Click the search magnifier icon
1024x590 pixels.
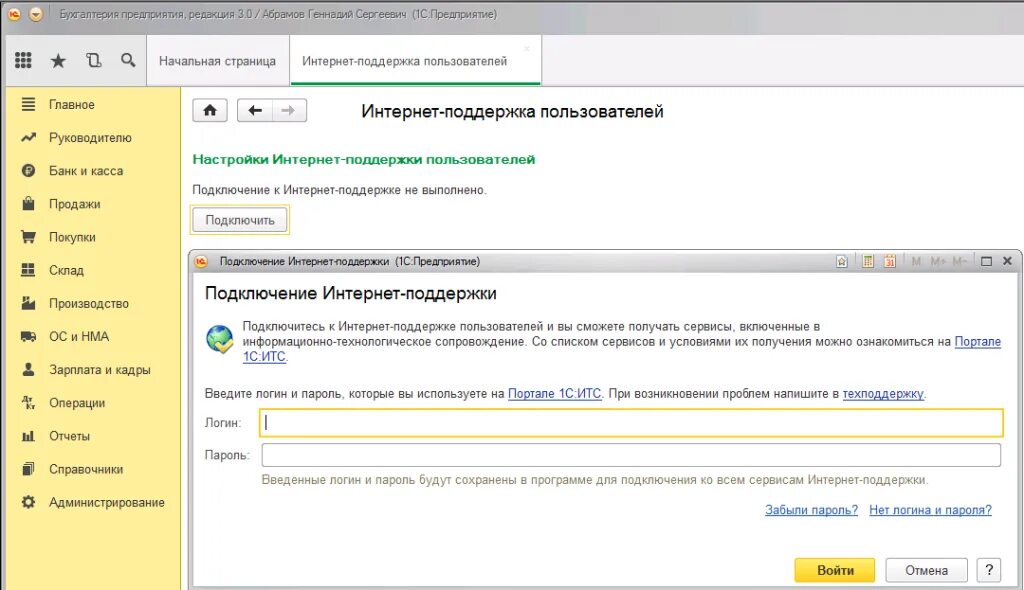pyautogui.click(x=128, y=60)
